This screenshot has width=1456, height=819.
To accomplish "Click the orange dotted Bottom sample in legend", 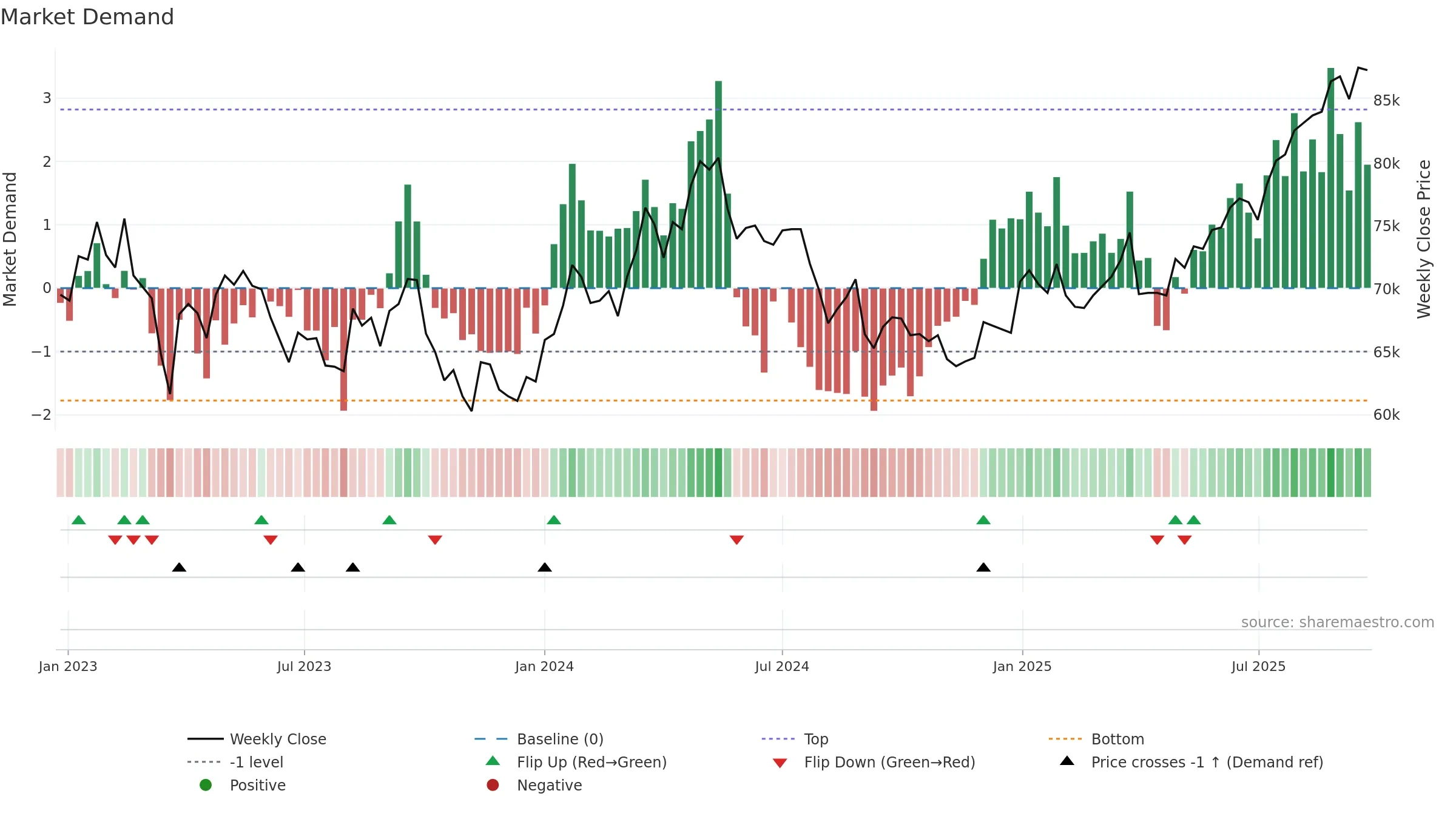I will tap(1067, 739).
